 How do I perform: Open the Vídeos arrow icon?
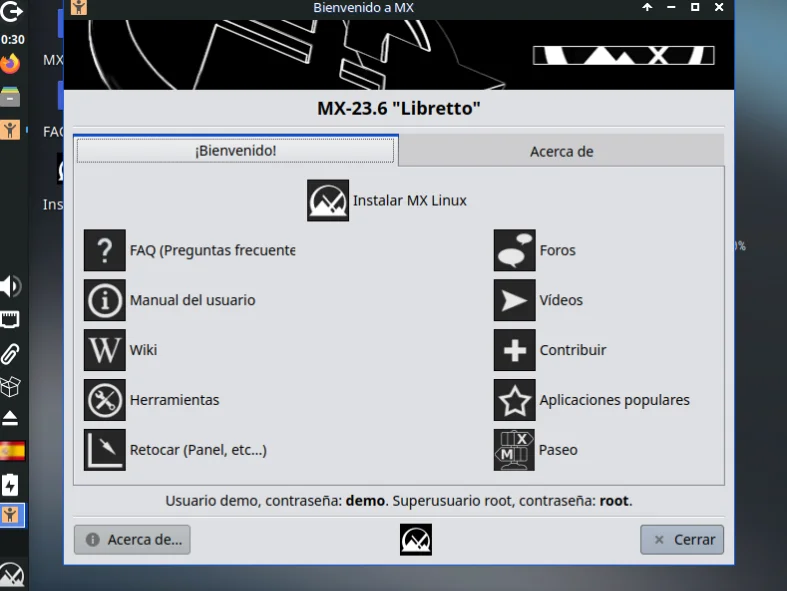(x=515, y=300)
